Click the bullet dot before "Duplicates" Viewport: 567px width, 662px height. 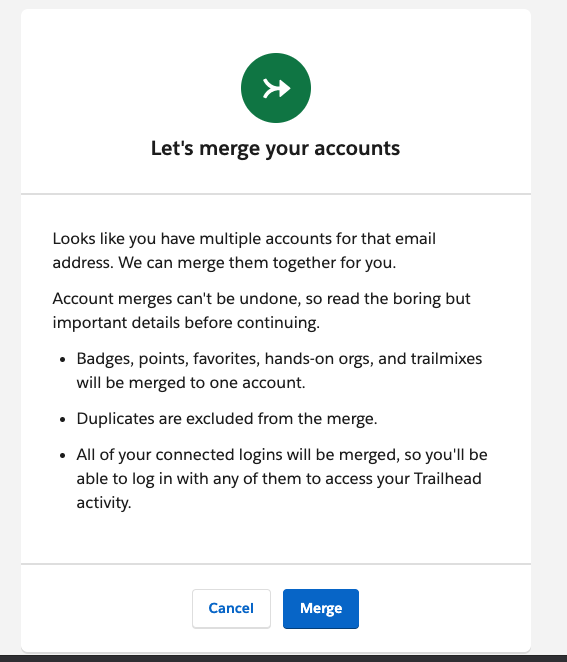pos(63,419)
